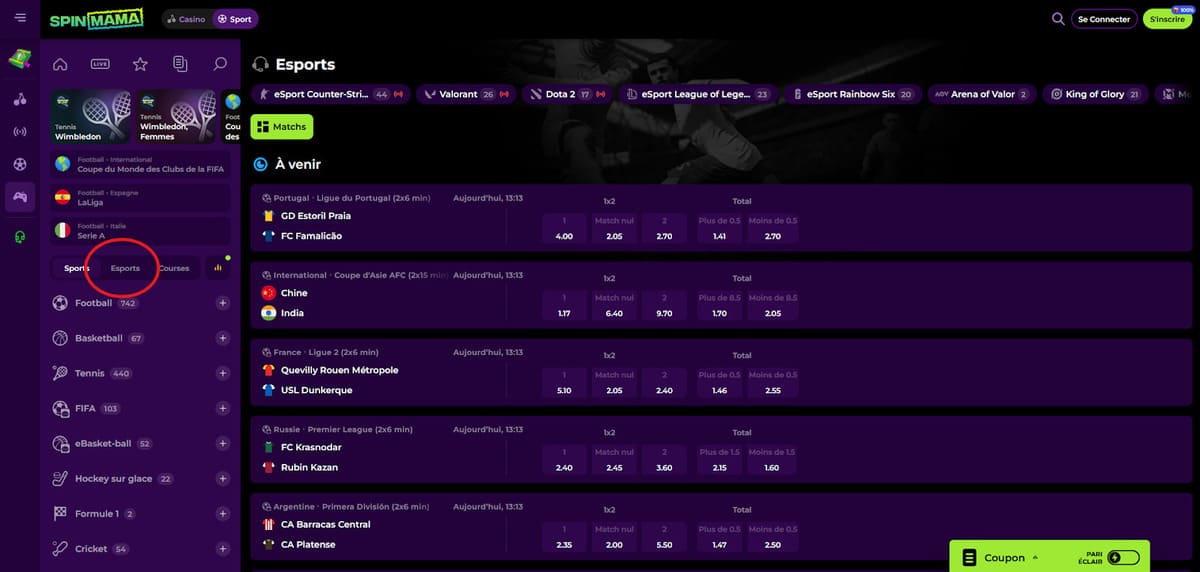Open the hamburger menu in the top bar
The height and width of the screenshot is (572, 1200).
(20, 18)
